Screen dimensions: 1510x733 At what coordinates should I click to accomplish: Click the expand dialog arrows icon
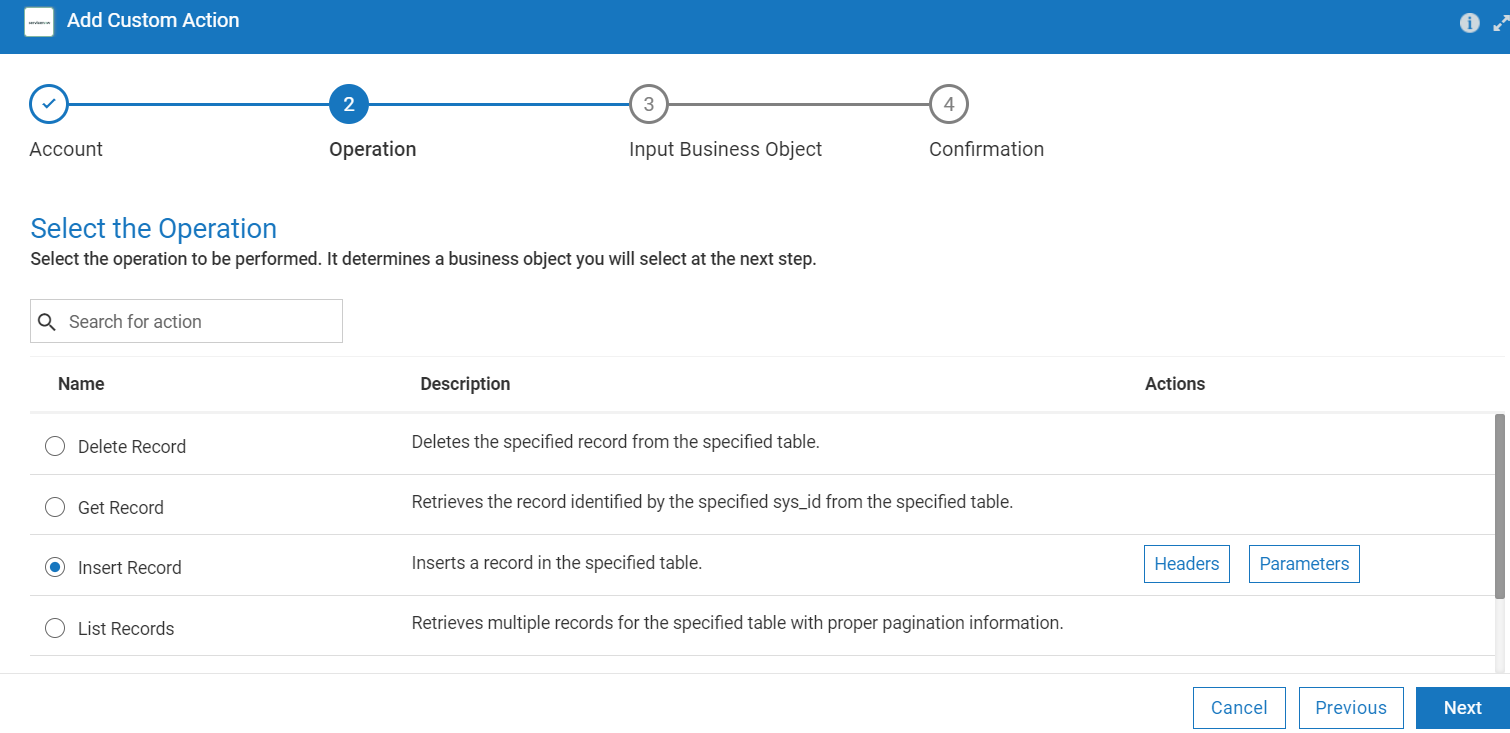pos(1500,23)
